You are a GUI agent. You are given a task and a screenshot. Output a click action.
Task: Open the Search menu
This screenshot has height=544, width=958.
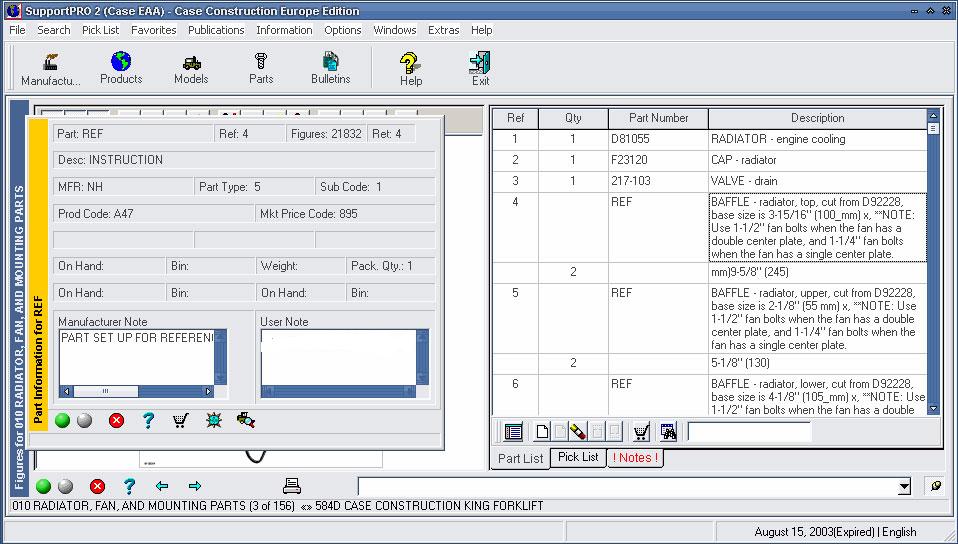click(54, 30)
